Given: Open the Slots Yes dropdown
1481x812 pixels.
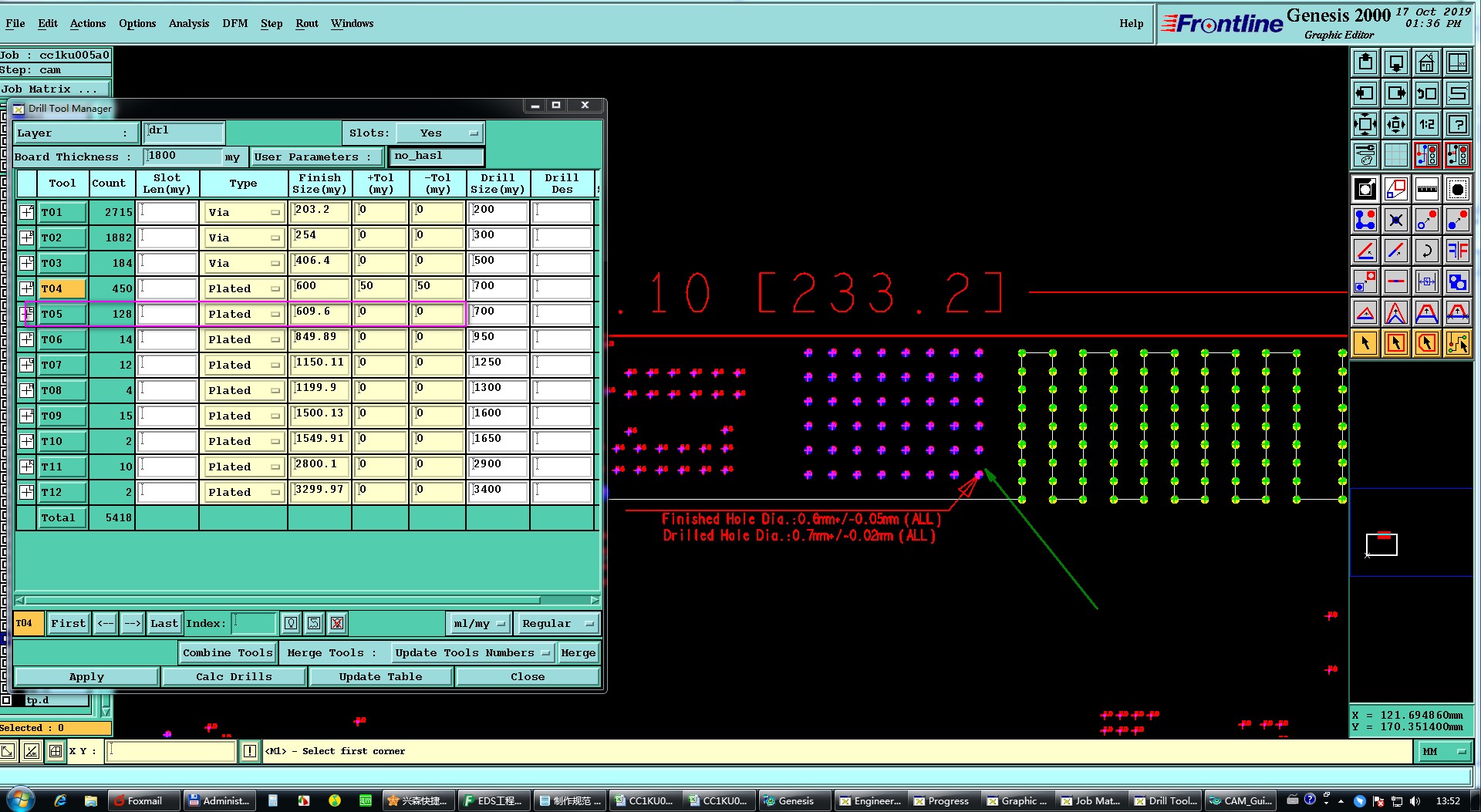Looking at the screenshot, I should coord(441,133).
